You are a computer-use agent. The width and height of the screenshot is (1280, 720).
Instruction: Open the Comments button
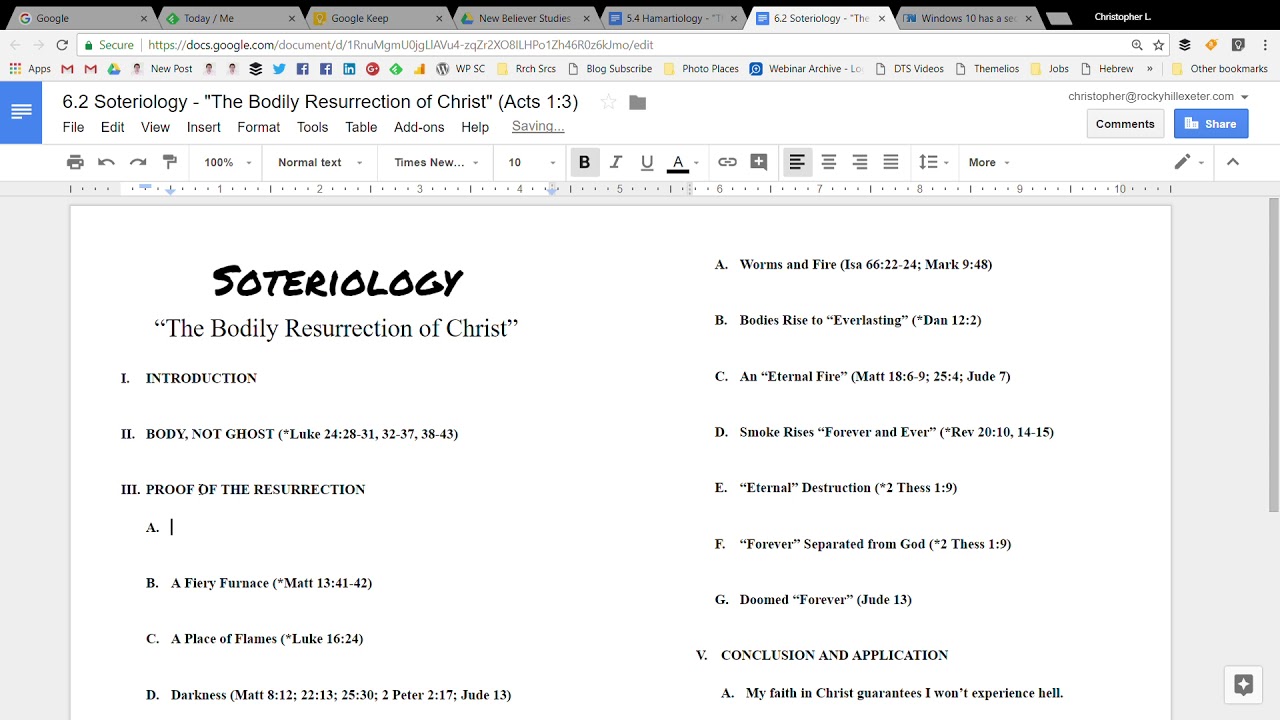coord(1125,124)
